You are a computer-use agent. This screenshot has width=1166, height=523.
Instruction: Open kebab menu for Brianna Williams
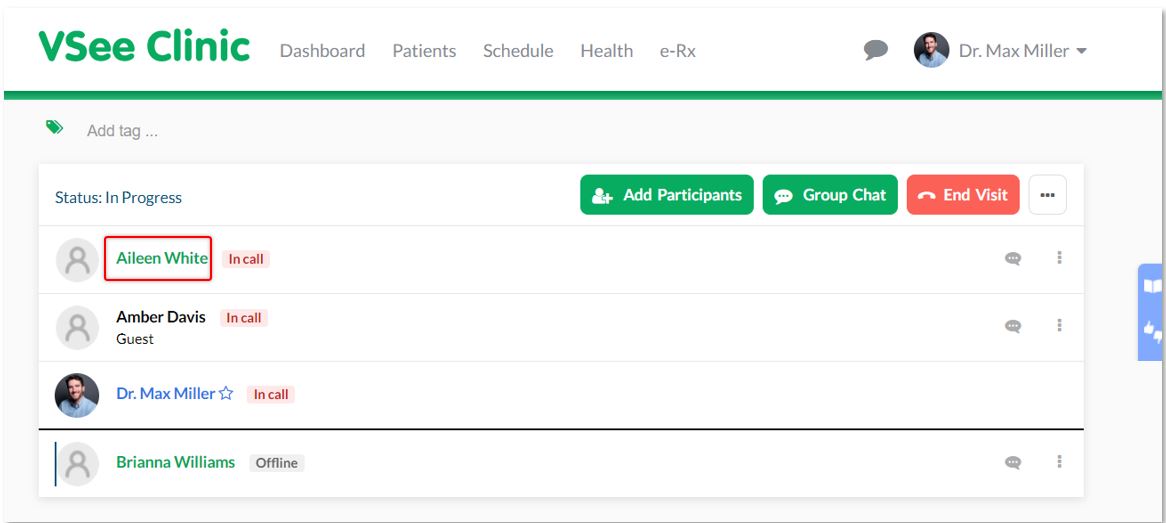(x=1059, y=461)
